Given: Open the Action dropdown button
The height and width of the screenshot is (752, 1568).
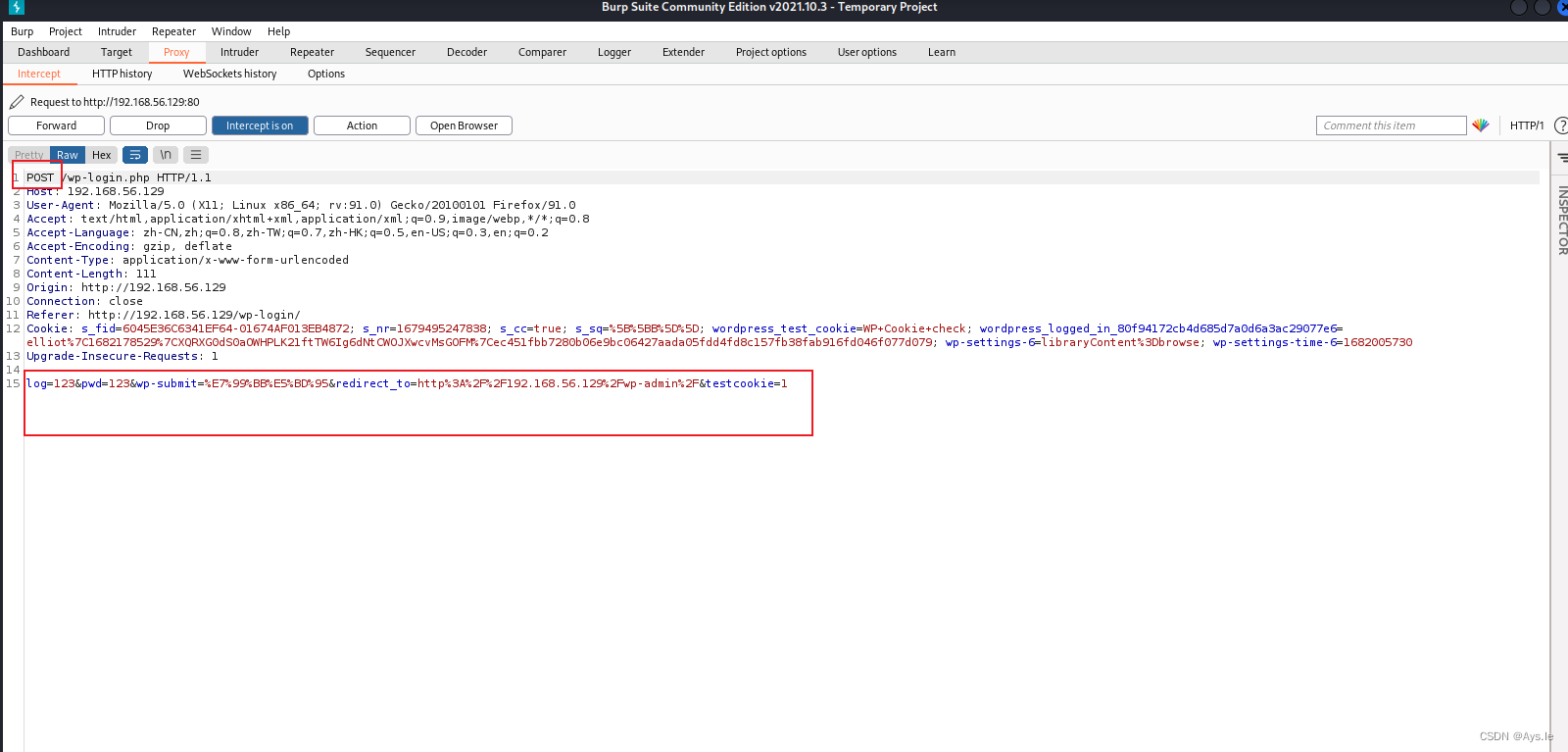Looking at the screenshot, I should click(x=362, y=125).
